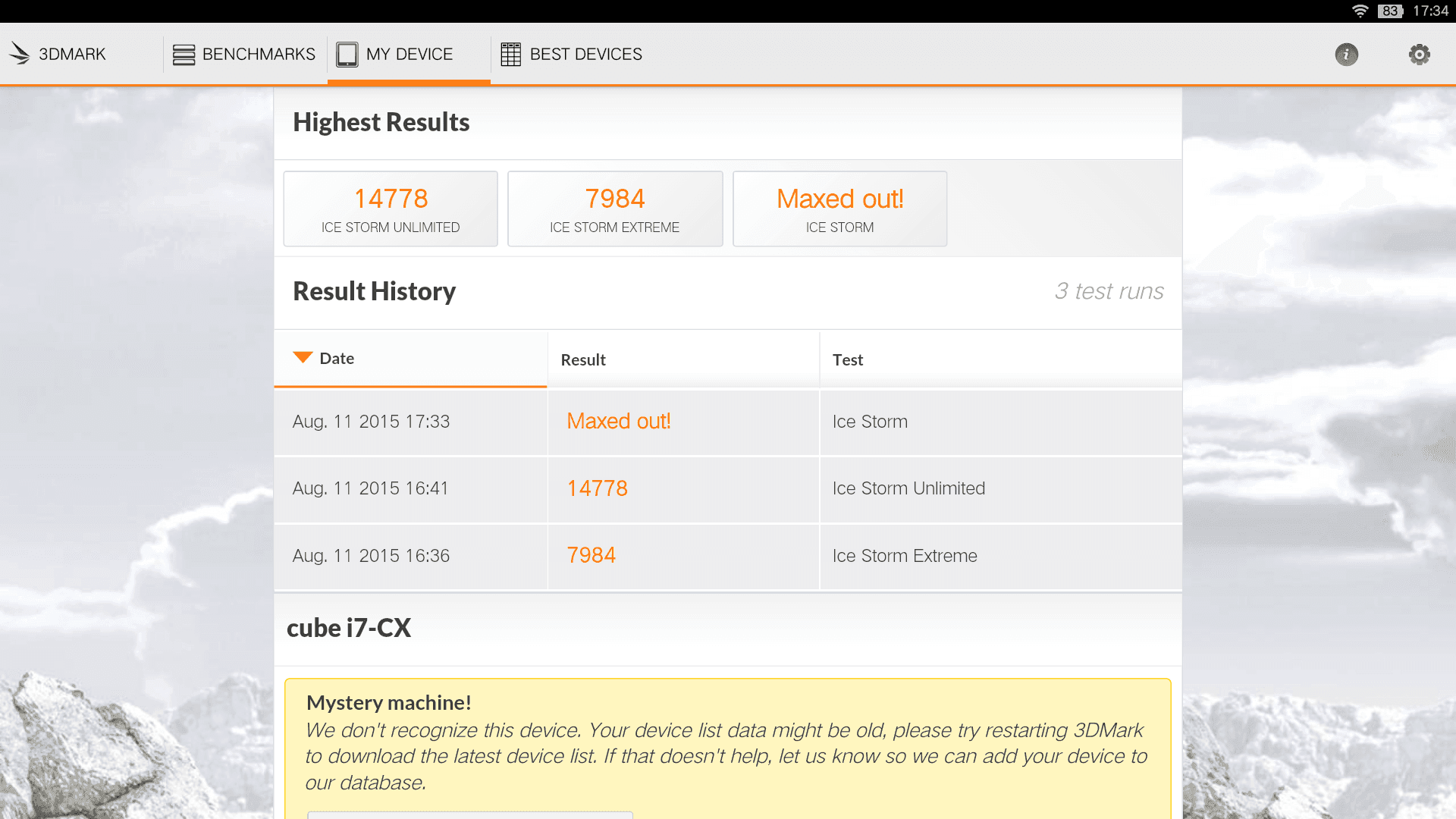Screen dimensions: 1456x819
Task: Go to 3DMARK home label
Action: (x=72, y=55)
